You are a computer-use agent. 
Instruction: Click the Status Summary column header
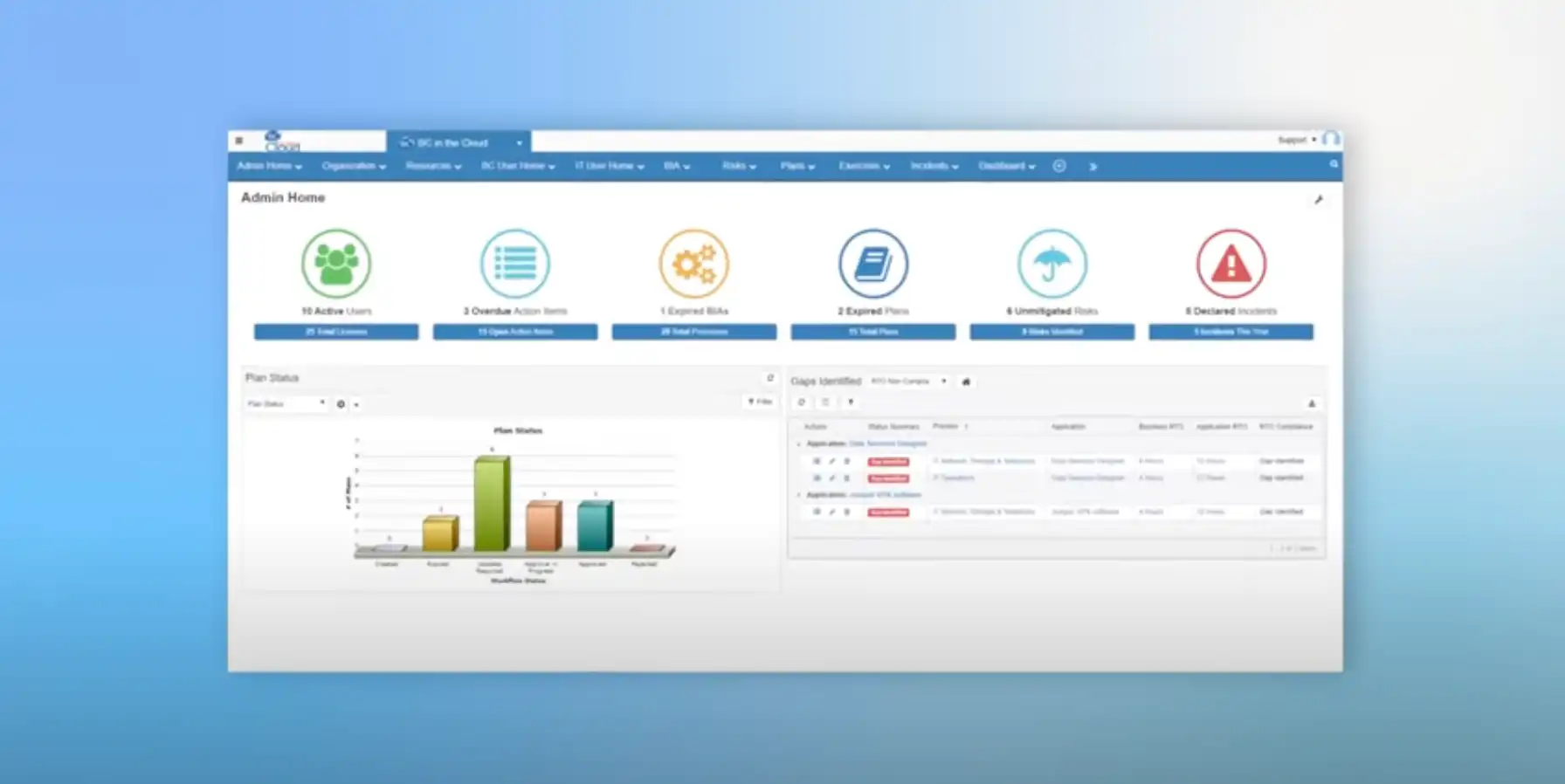893,427
